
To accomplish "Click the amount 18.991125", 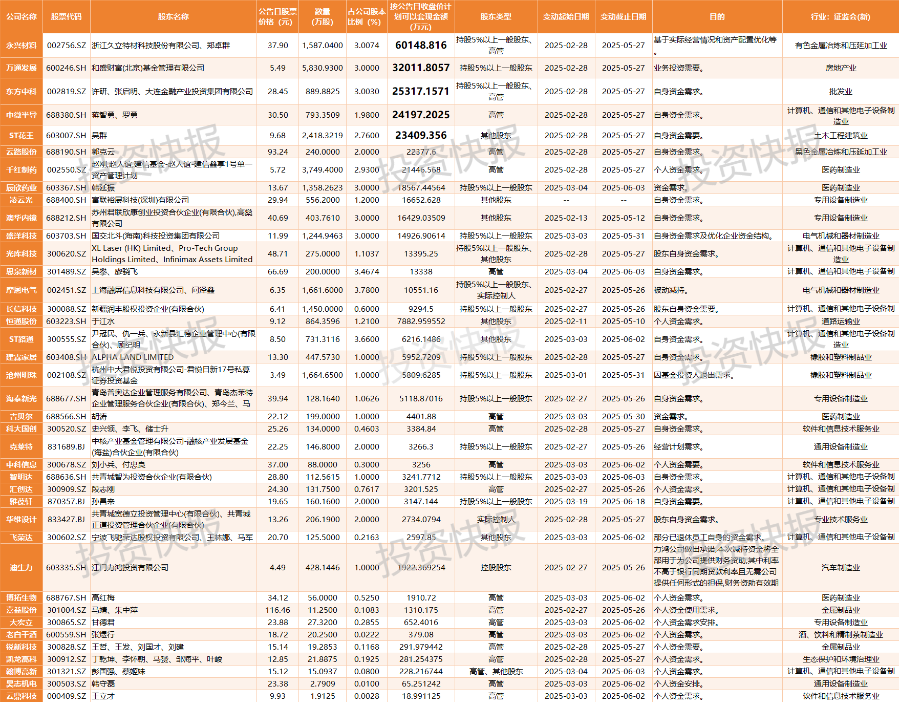I will tap(421, 696).
